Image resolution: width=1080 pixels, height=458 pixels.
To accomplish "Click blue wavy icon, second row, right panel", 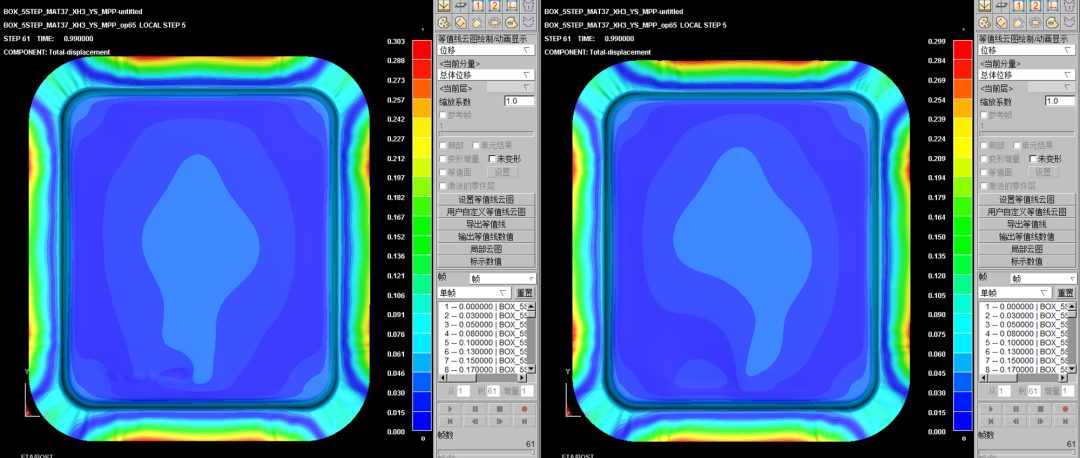I will tap(1068, 22).
